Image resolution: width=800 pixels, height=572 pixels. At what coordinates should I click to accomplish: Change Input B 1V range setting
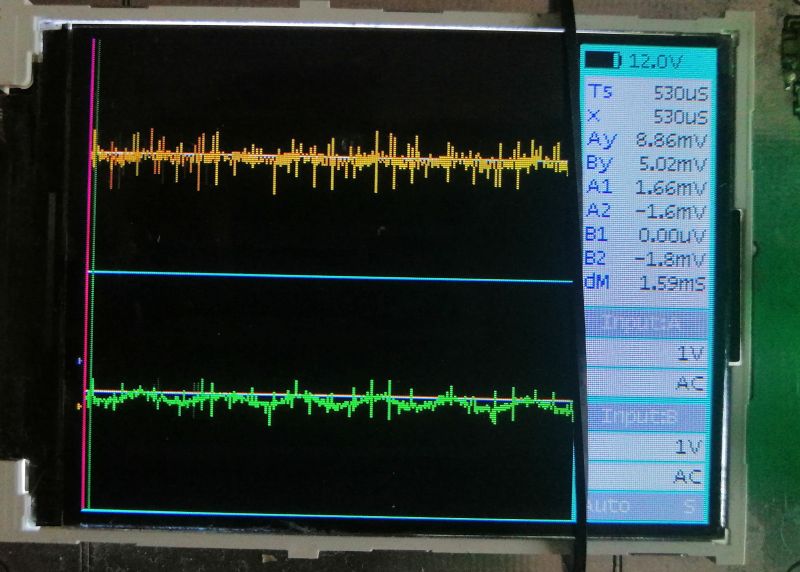pos(647,446)
